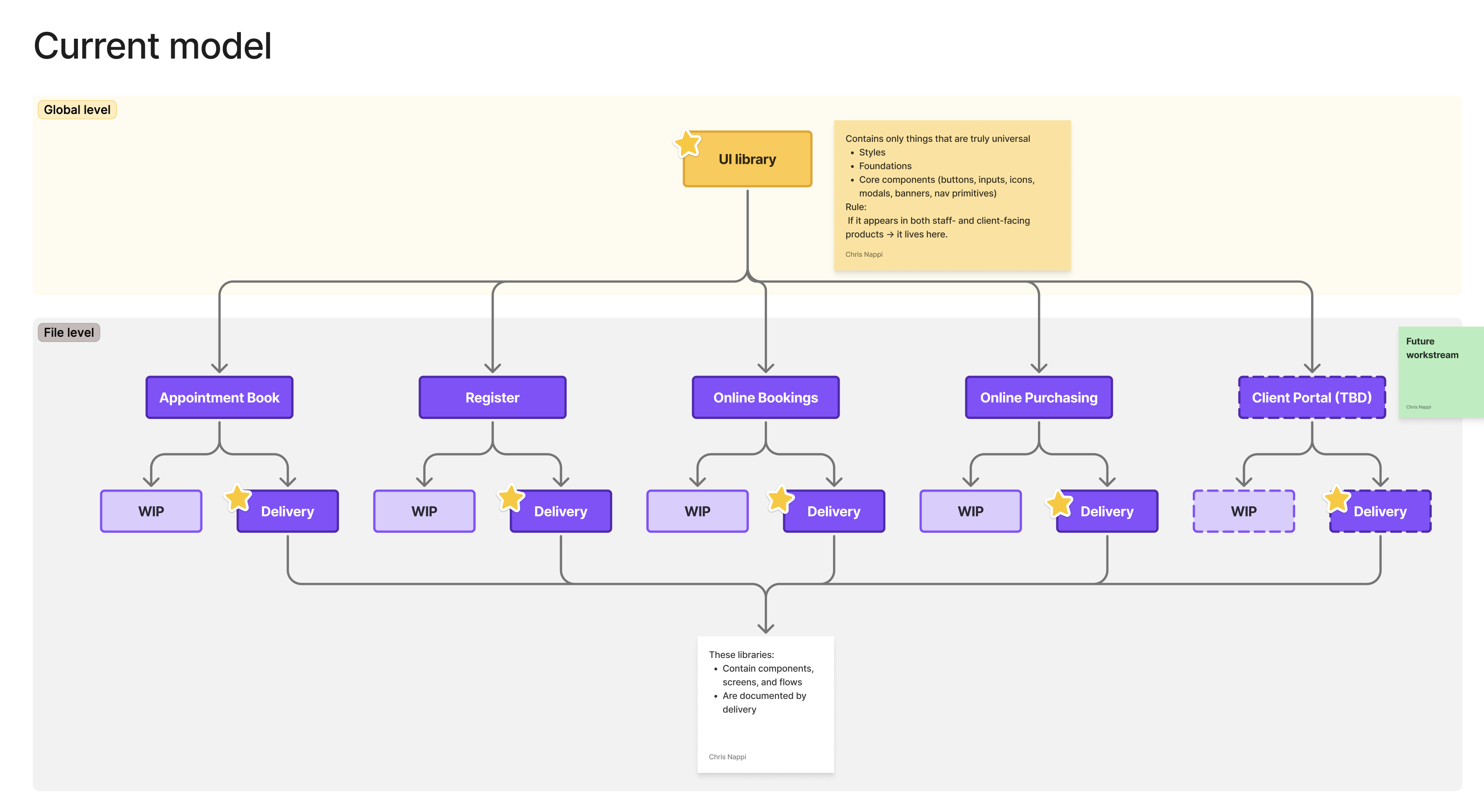Select the Appointment Book node
This screenshot has height=812, width=1484.
(x=219, y=397)
